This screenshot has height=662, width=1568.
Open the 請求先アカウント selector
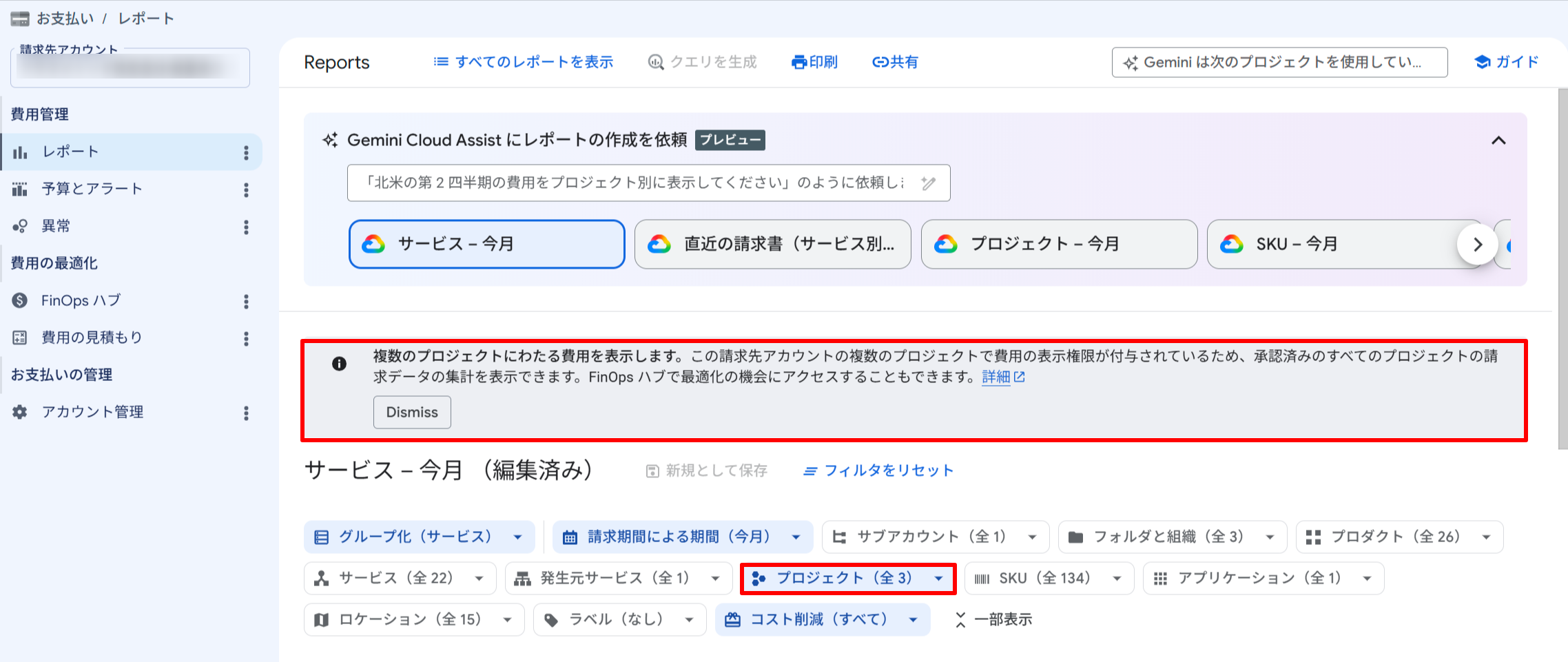[x=130, y=68]
